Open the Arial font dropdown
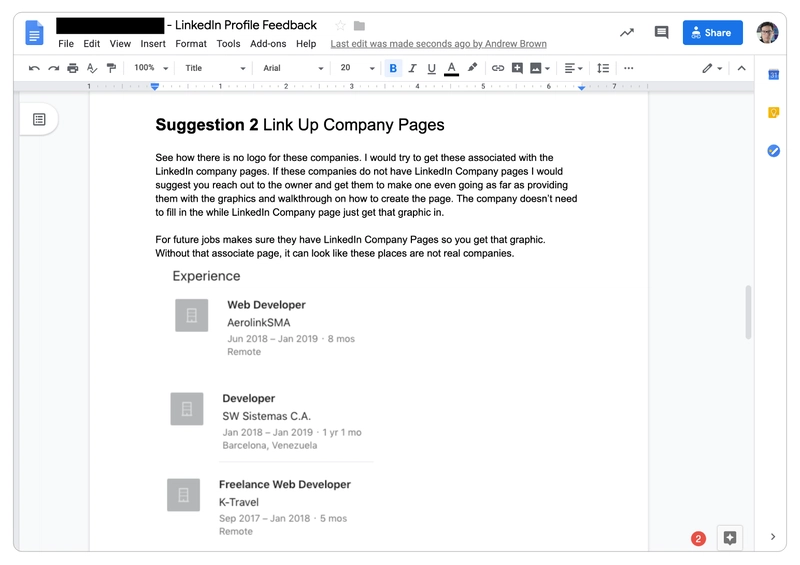 (293, 68)
